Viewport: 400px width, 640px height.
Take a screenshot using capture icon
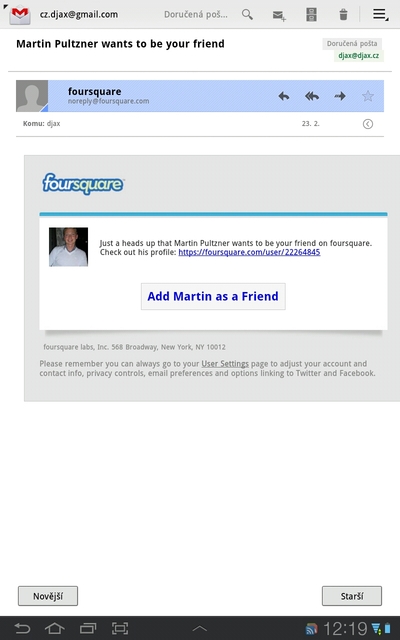point(120,628)
